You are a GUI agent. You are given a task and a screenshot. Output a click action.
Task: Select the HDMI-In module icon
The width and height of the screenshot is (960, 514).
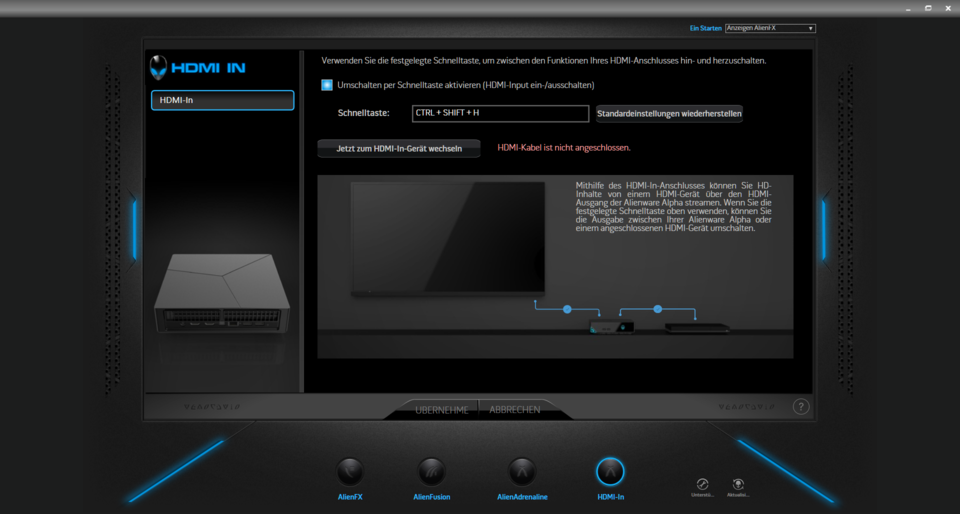click(x=610, y=471)
